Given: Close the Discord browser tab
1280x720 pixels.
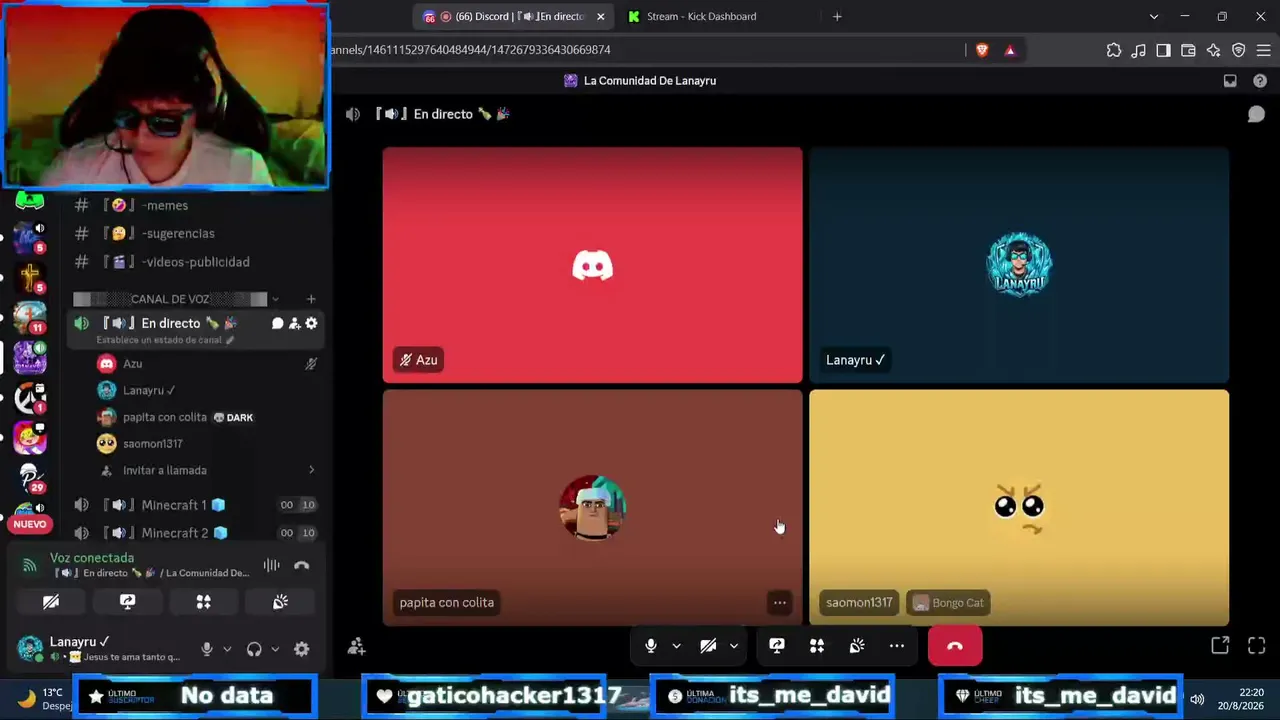Looking at the screenshot, I should click(x=600, y=16).
